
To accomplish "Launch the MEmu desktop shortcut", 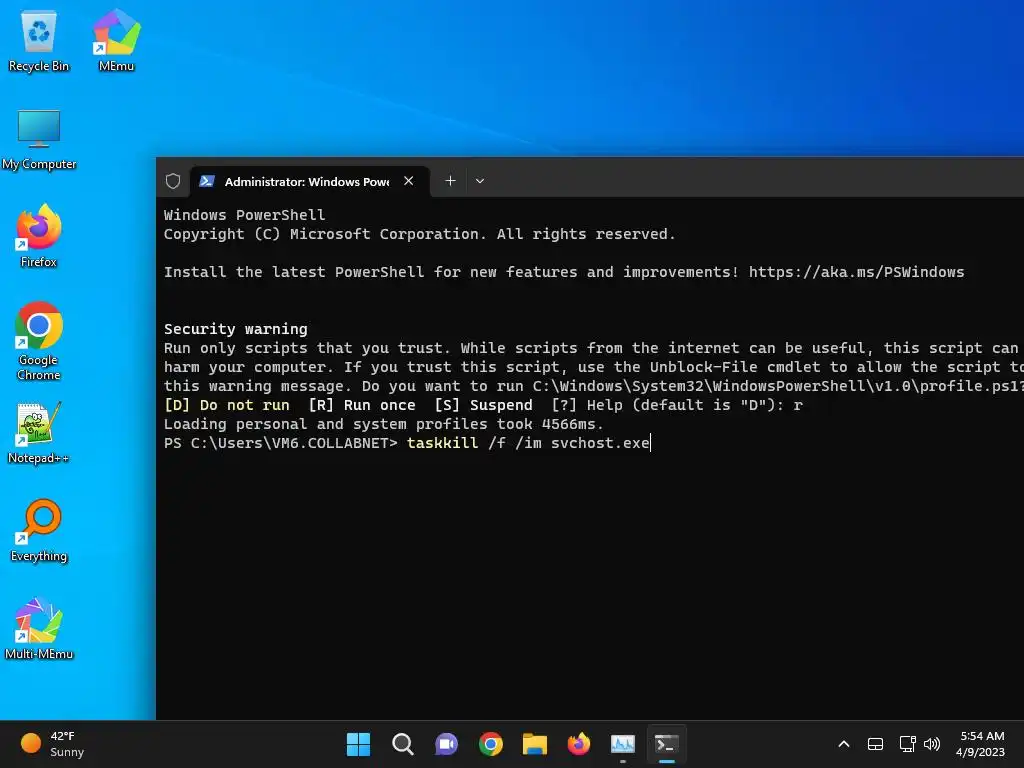I will (x=116, y=40).
